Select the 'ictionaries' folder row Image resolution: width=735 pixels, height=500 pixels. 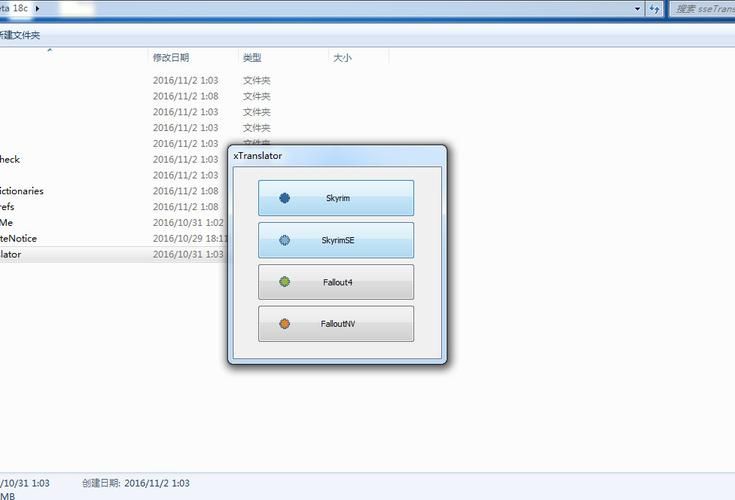pyautogui.click(x=112, y=191)
